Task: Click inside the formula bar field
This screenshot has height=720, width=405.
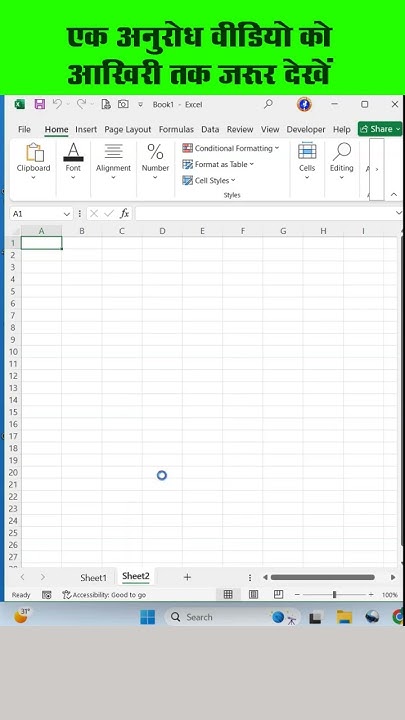Action: [265, 214]
